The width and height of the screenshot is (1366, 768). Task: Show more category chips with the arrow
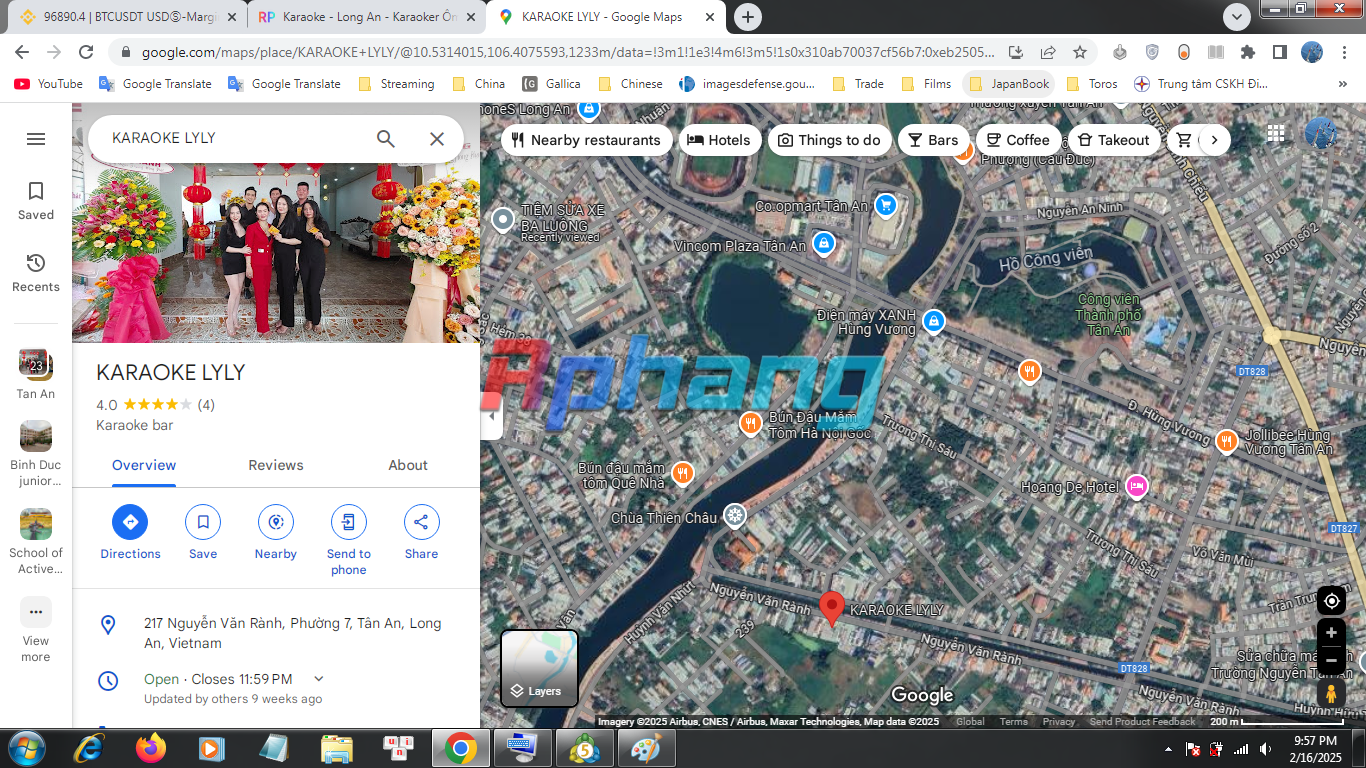point(1214,140)
